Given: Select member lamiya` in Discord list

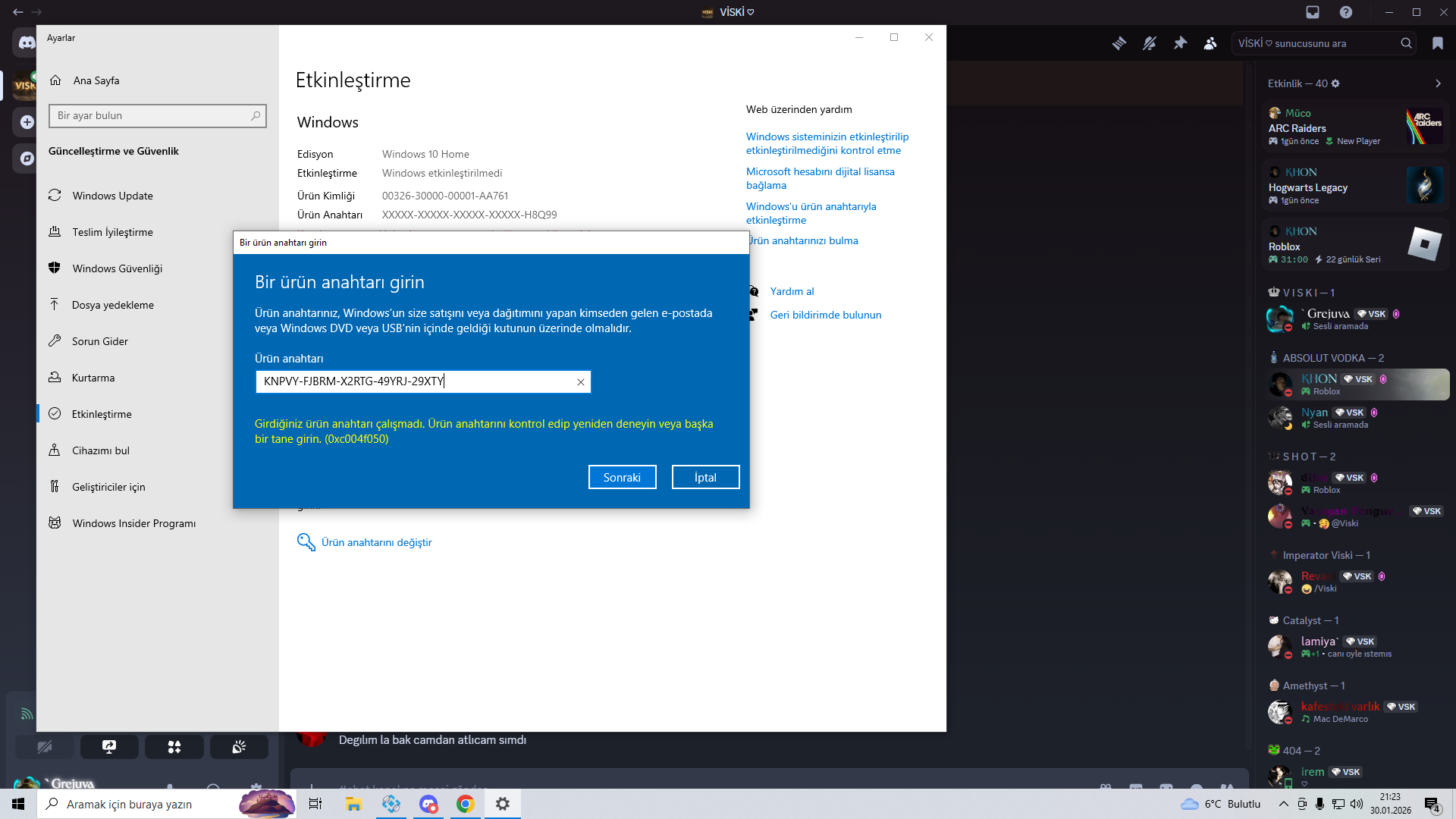Looking at the screenshot, I should (1357, 646).
